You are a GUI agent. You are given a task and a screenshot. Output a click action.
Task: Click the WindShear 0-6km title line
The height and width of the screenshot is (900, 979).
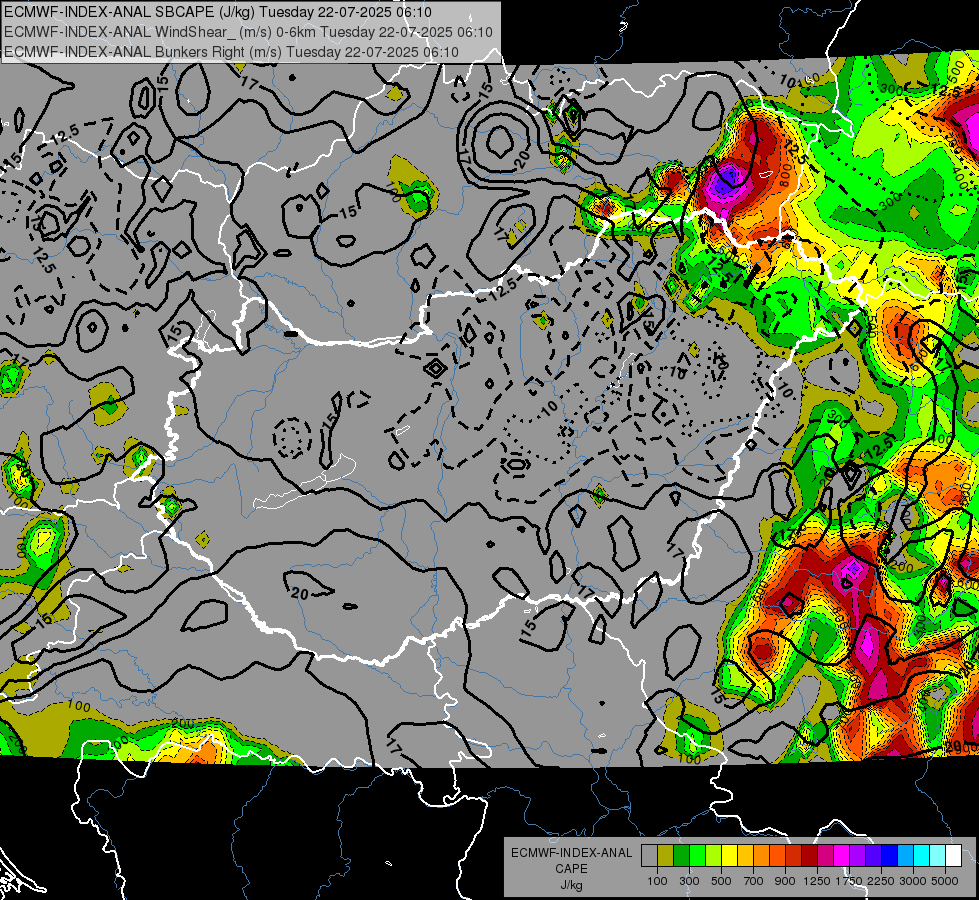(x=248, y=32)
